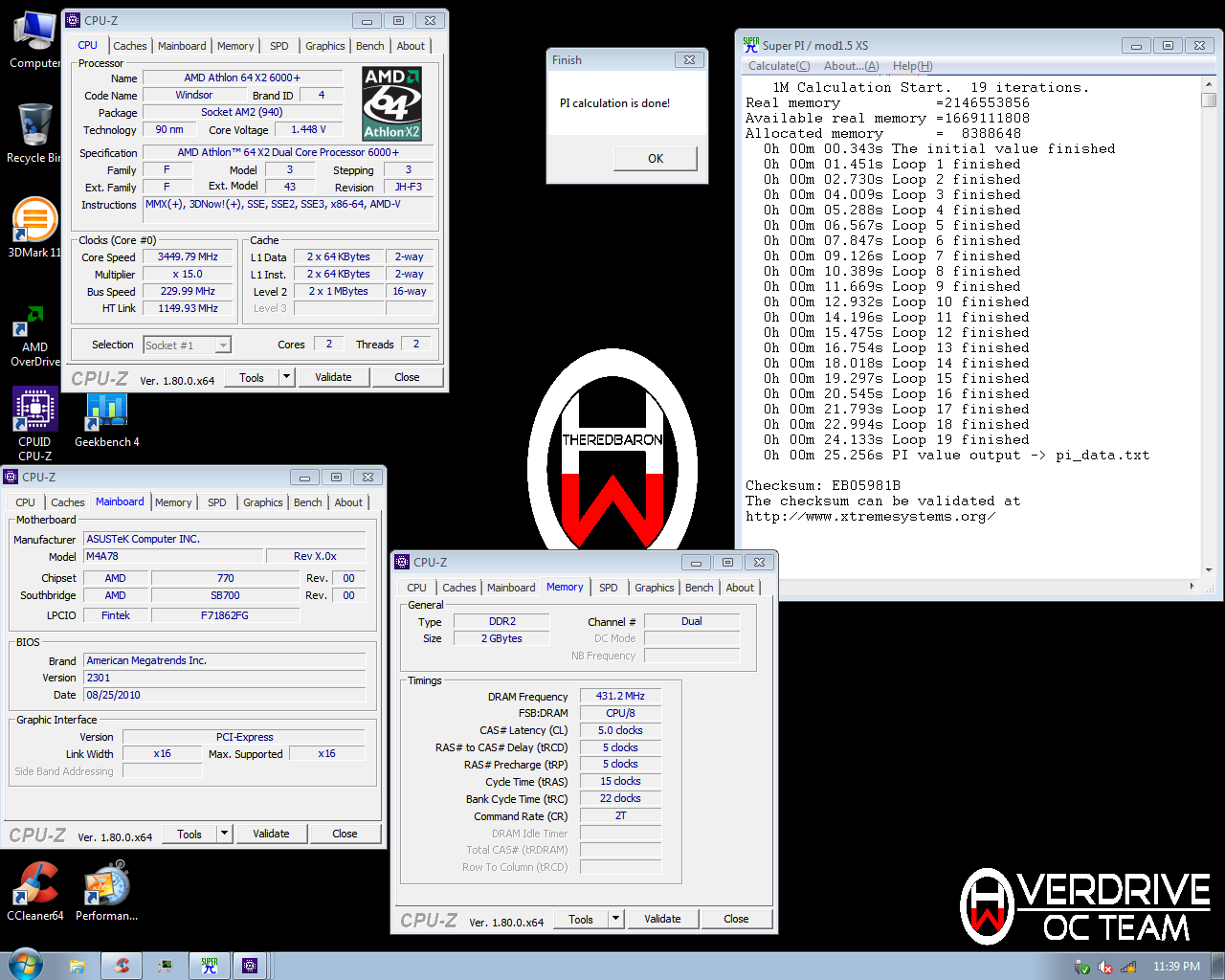Screen dimensions: 1225x980
Task: Expand Tools arrow in CPU-Z Mainboard window
Action: coord(224,834)
